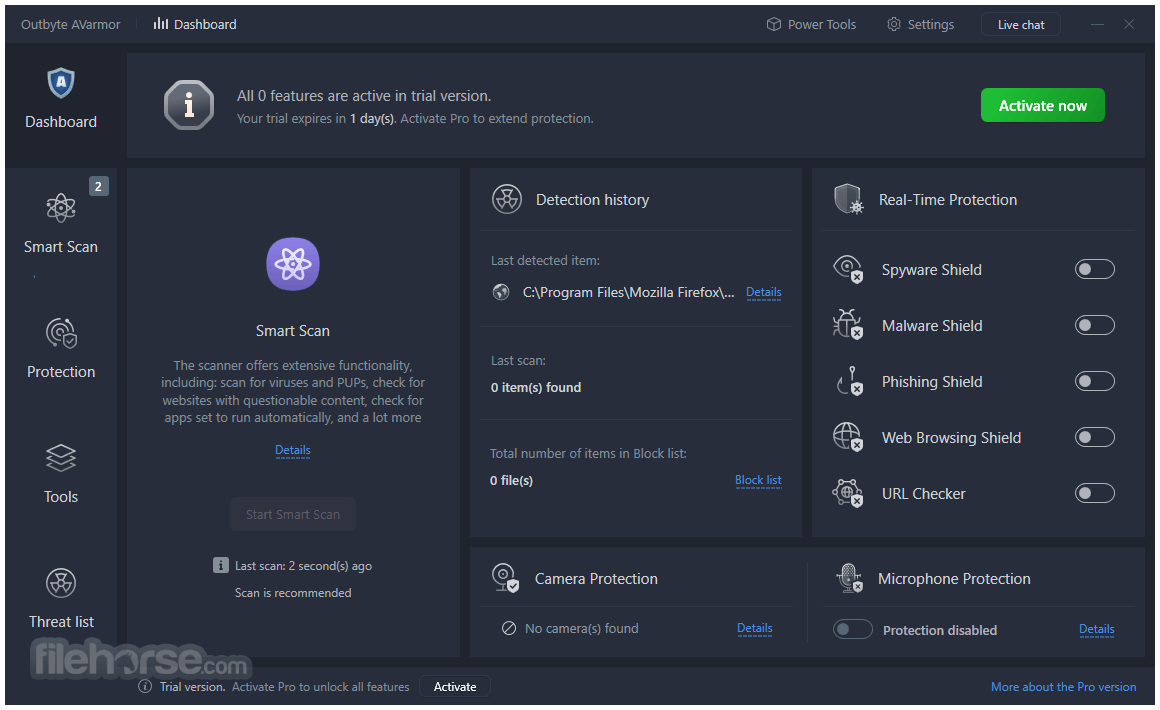Click the no-camera prohibited icon
Screen dimensions: 1160x710
tap(509, 629)
